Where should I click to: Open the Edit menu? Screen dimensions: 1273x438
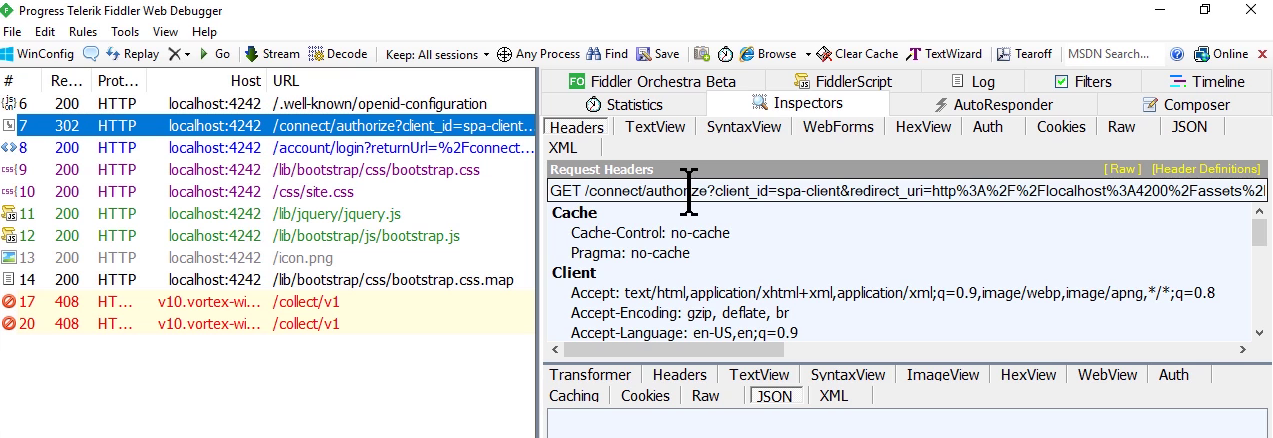point(45,32)
